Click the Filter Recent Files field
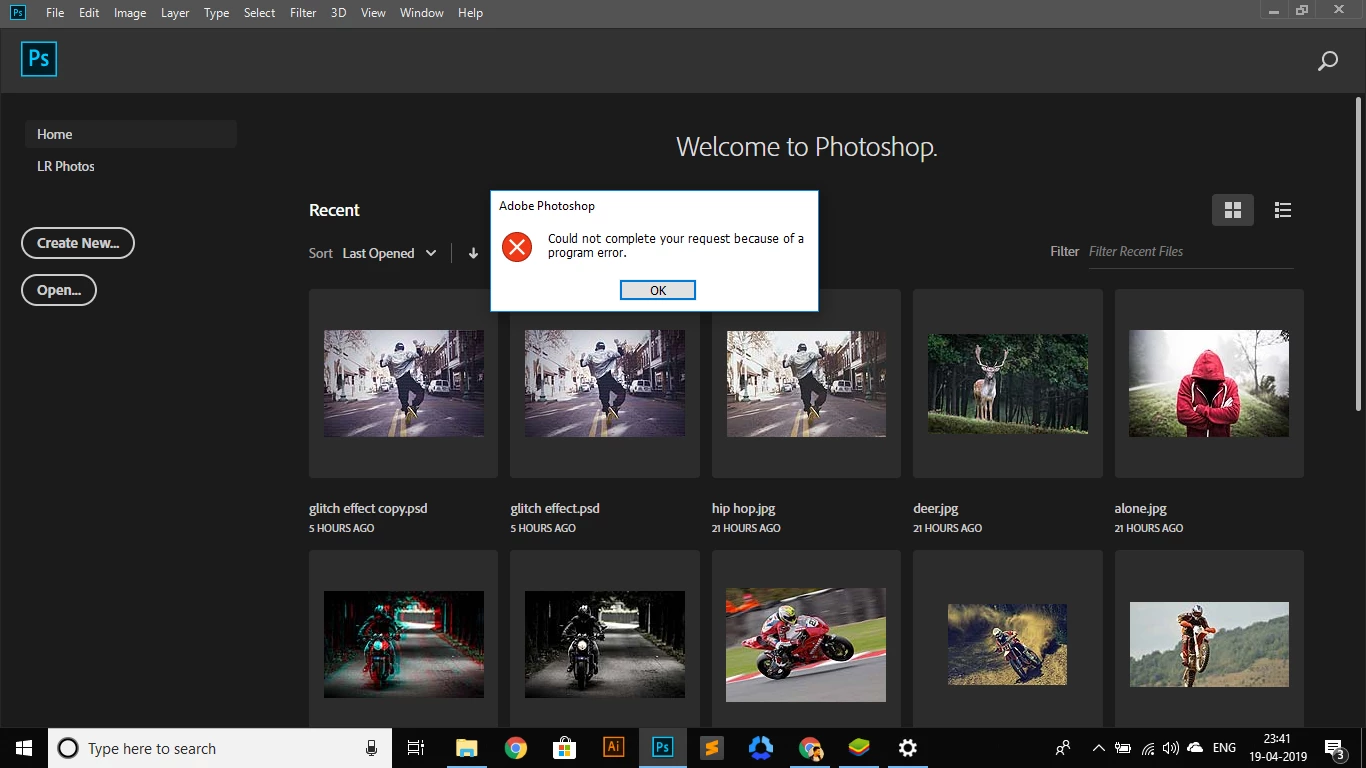Screen dimensions: 1366x768 [1190, 252]
